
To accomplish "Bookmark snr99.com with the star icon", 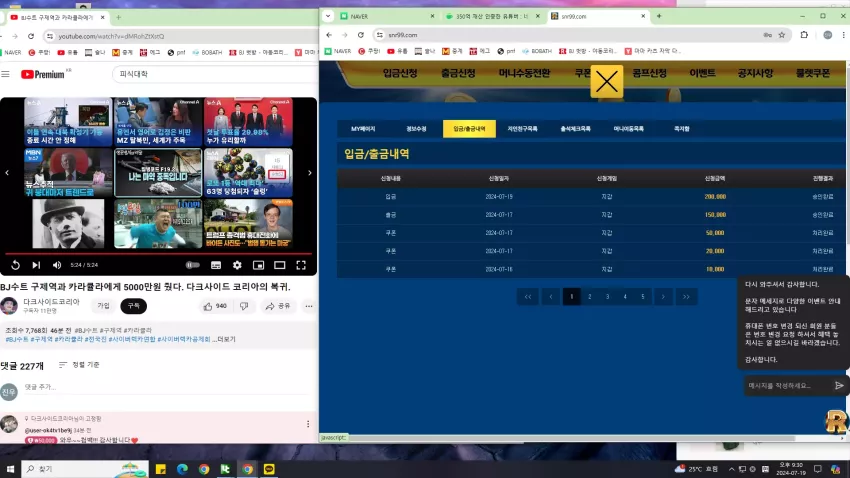I will point(782,35).
